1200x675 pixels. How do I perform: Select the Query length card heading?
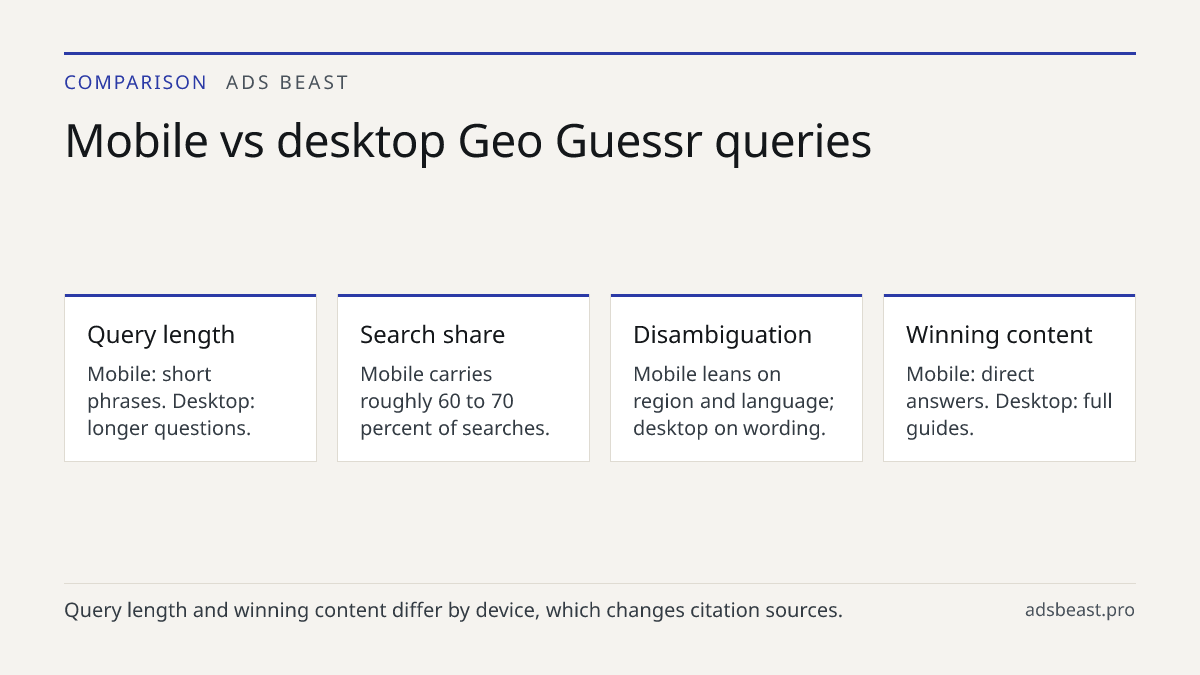161,335
